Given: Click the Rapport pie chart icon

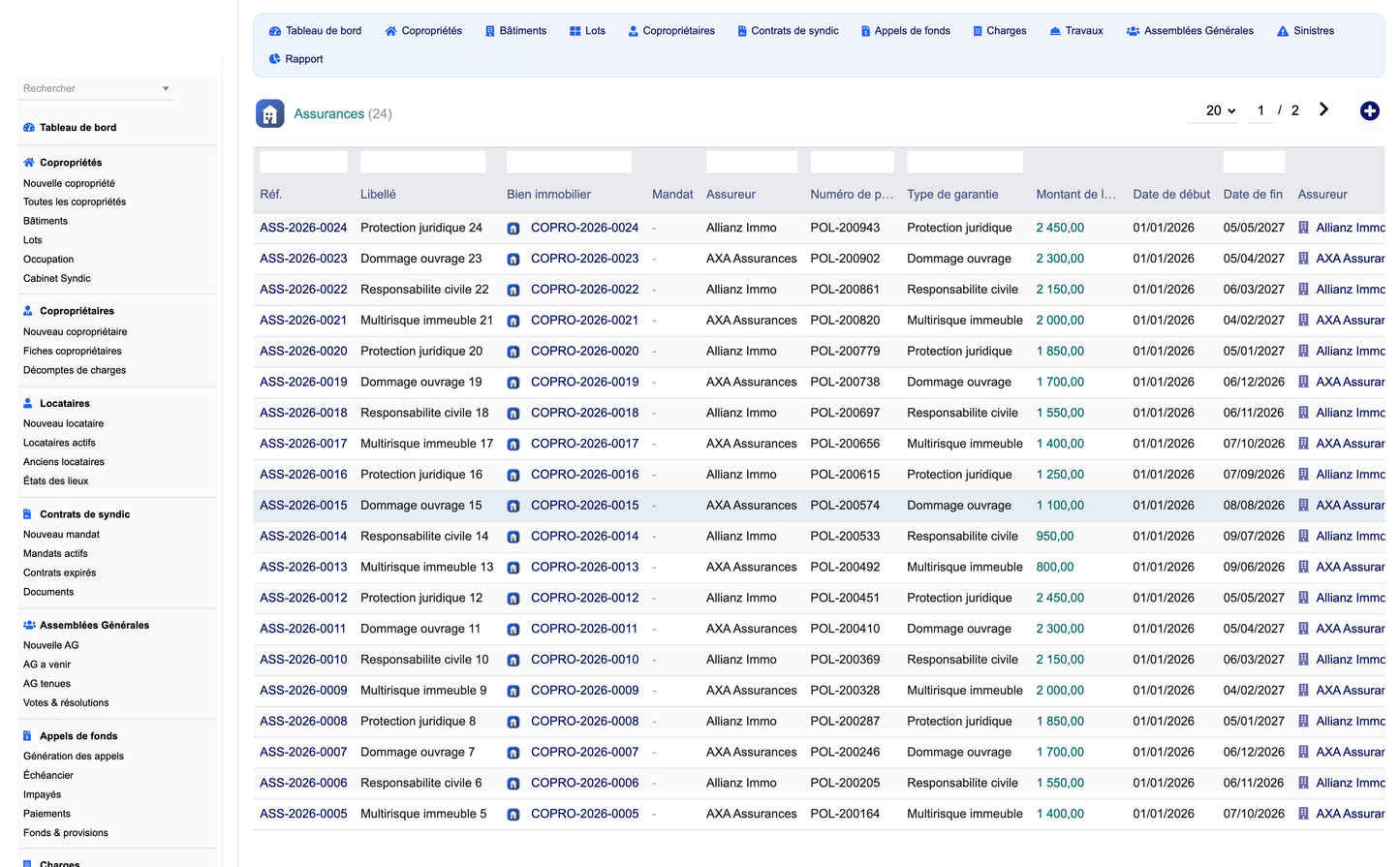Looking at the screenshot, I should tap(275, 59).
